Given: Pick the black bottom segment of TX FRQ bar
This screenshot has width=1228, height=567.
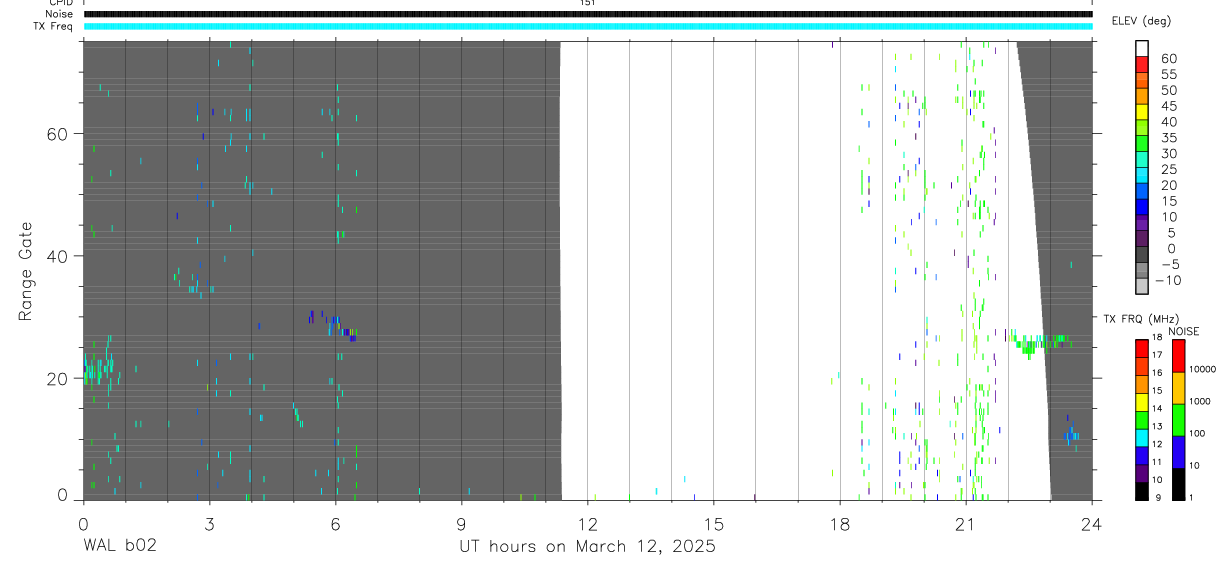Looking at the screenshot, I should (1142, 491).
